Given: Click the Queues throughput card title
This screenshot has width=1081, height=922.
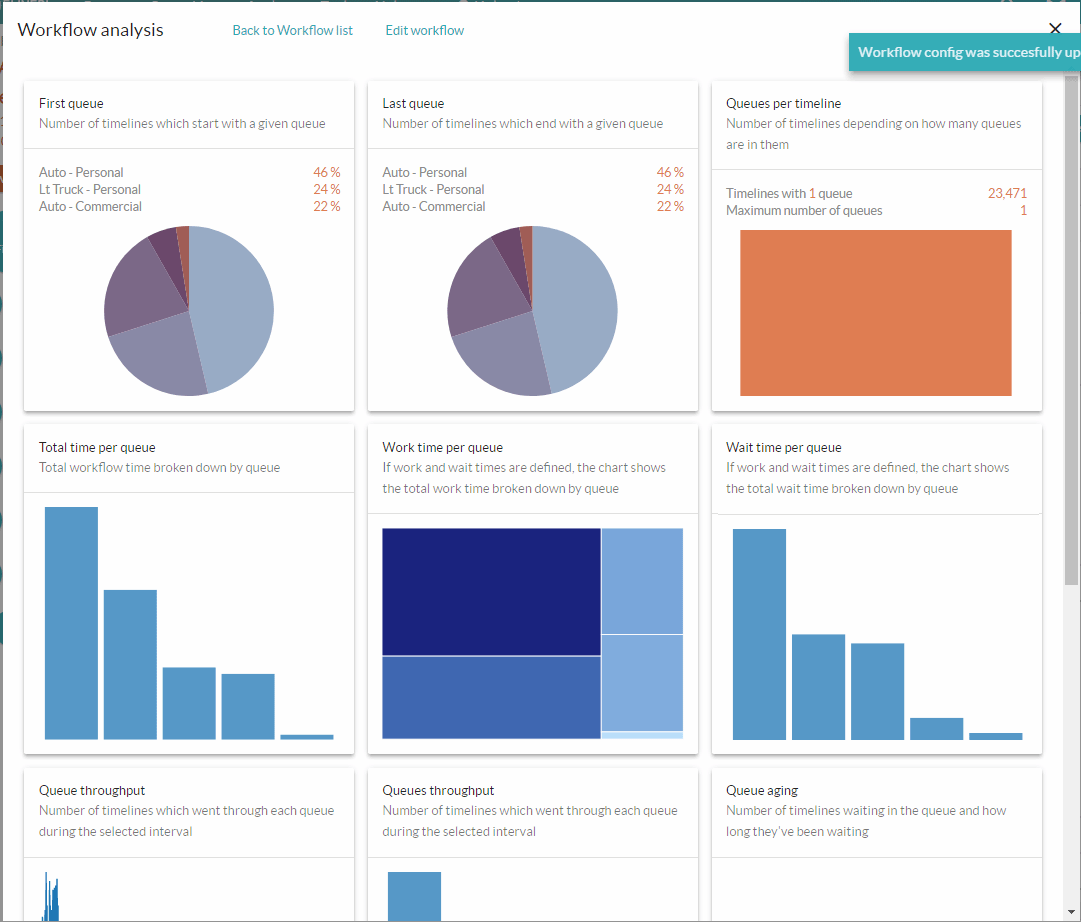Looking at the screenshot, I should (438, 791).
